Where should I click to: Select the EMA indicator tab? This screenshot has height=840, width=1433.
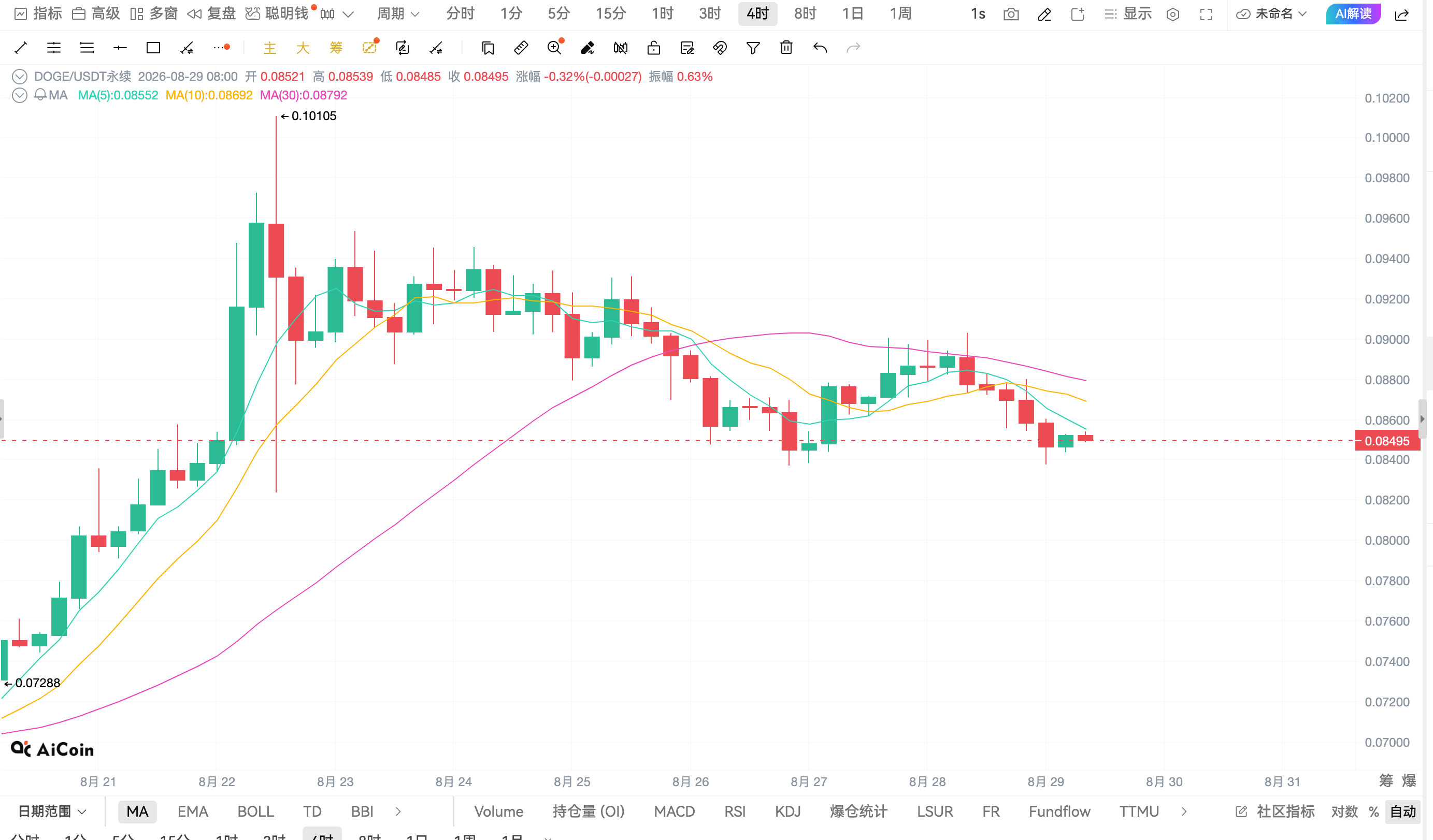(193, 812)
